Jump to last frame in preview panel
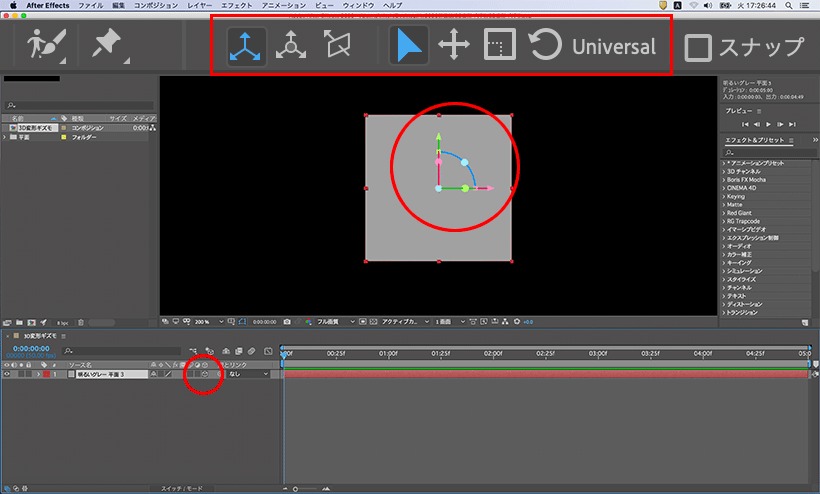 point(792,124)
